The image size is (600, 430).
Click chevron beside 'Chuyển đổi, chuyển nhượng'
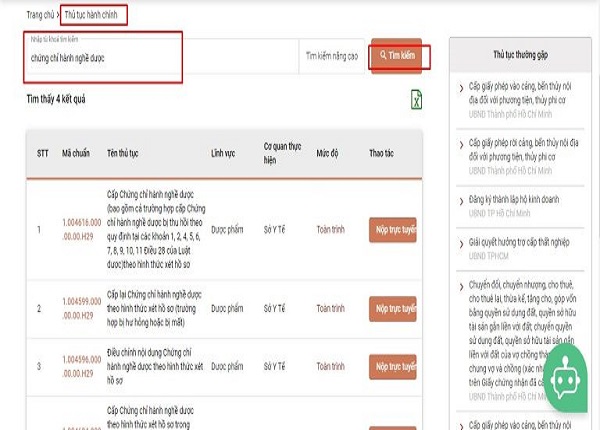coord(461,287)
